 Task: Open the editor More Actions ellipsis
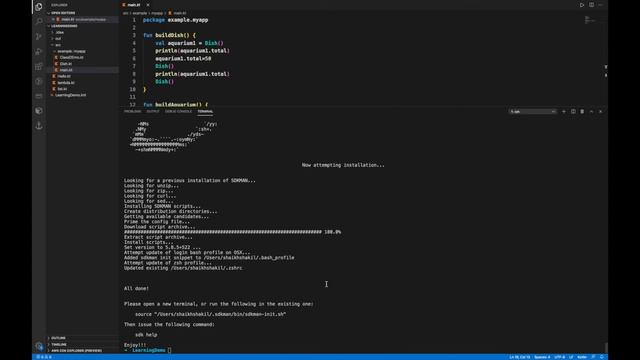(600, 5)
